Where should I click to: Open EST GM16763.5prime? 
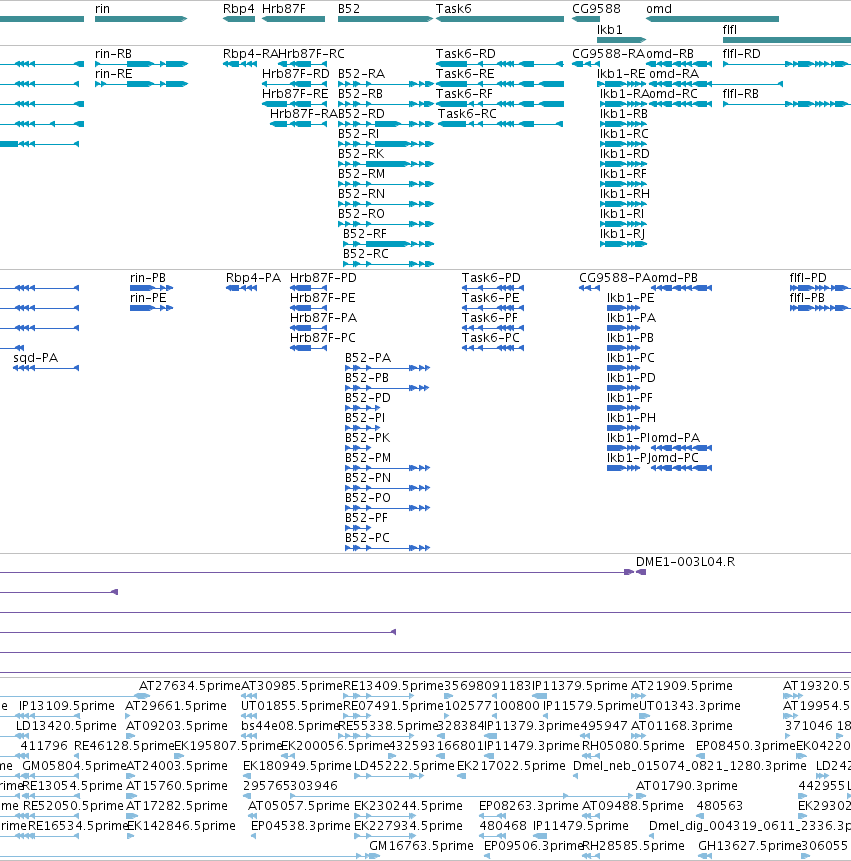[421, 846]
